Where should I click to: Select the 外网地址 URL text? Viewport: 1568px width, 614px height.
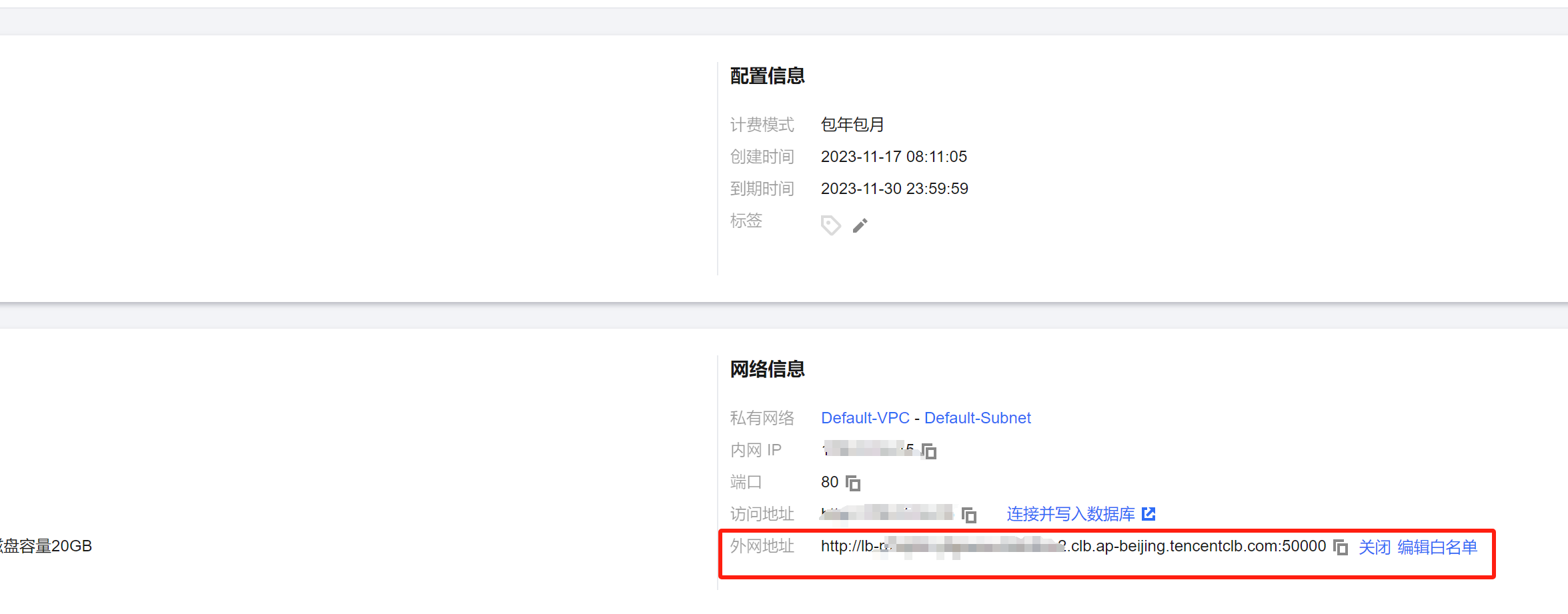pos(1073,547)
